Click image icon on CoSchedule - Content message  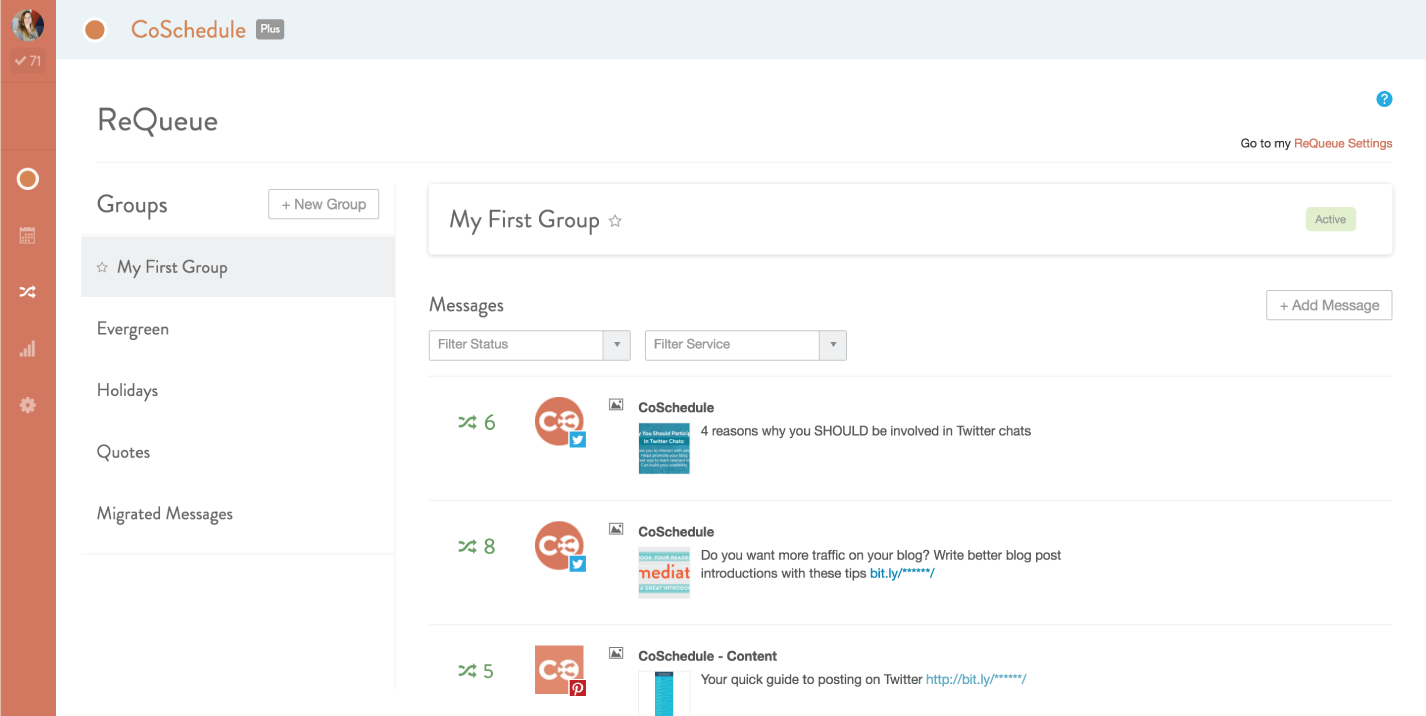pos(616,653)
